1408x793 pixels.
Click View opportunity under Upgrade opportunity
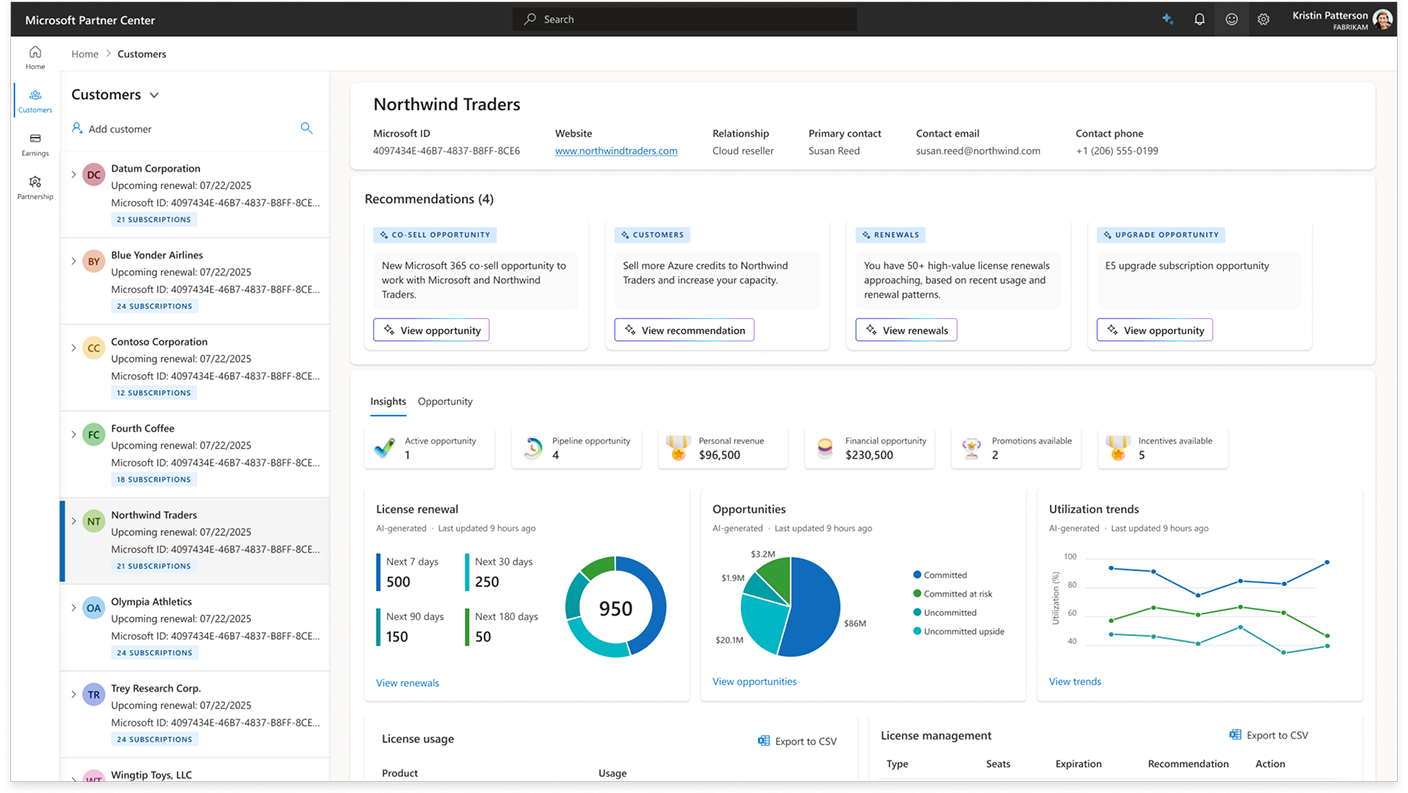point(1155,330)
